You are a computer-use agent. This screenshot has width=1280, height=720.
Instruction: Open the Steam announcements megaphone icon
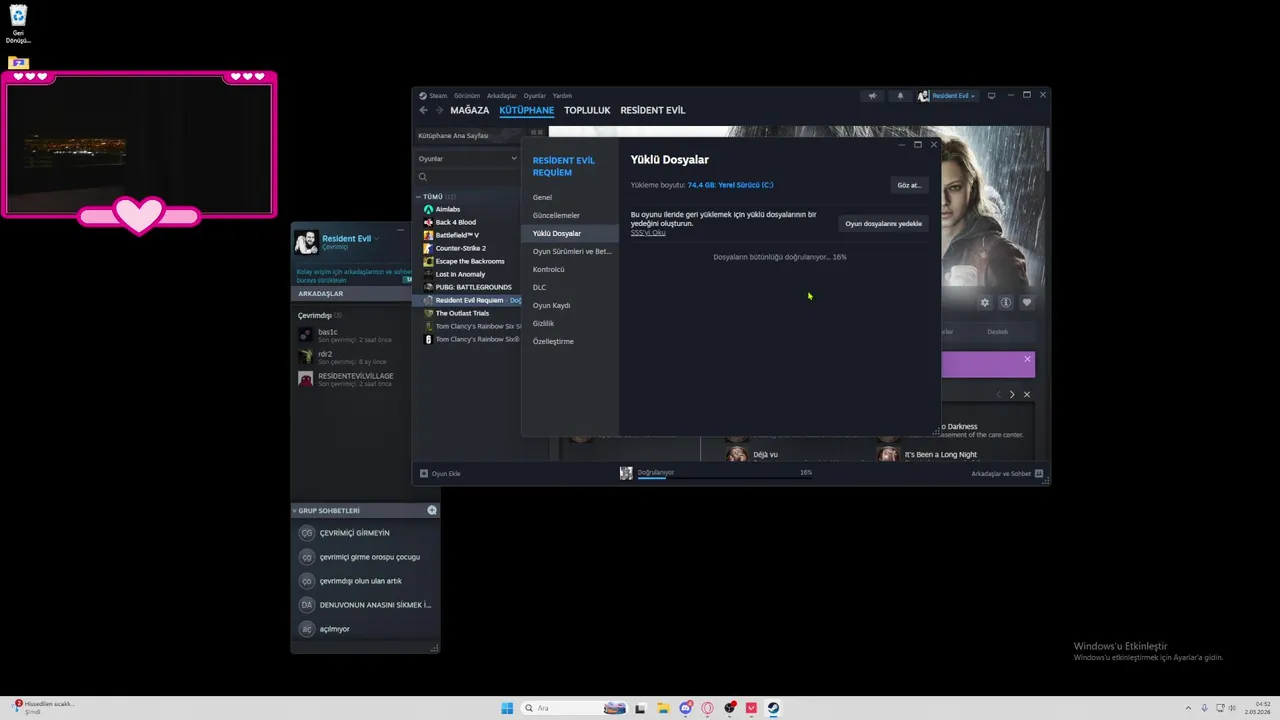click(x=872, y=96)
